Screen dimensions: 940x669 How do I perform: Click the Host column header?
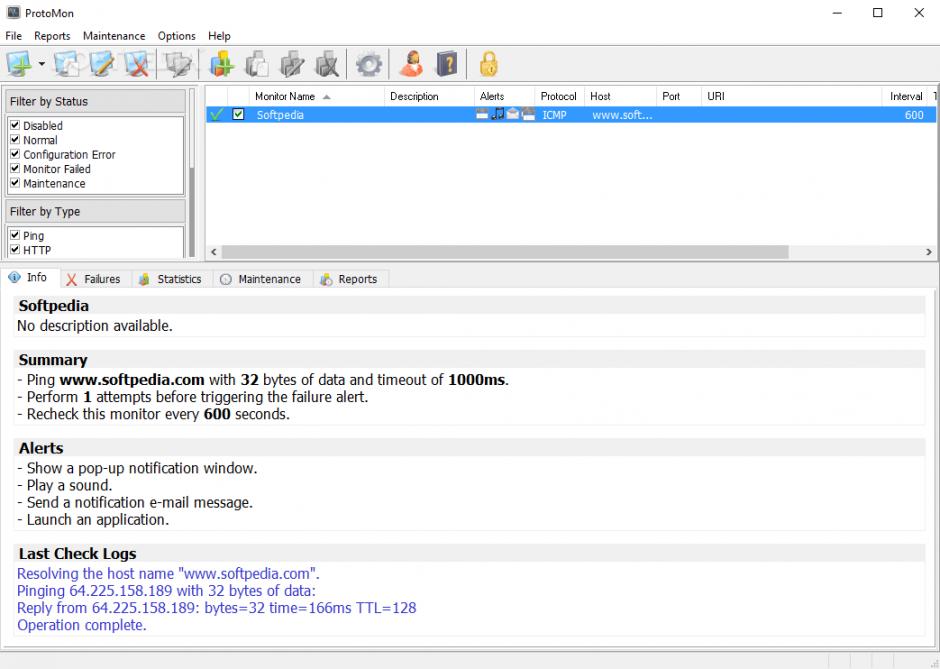(620, 97)
